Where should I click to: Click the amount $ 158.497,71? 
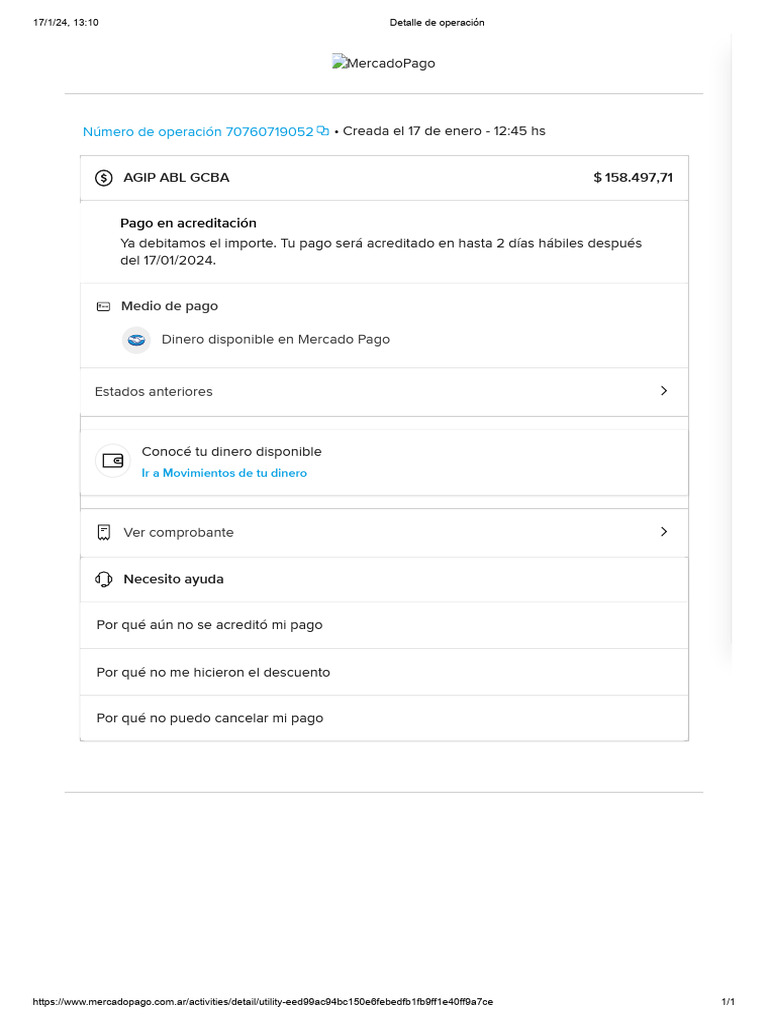(633, 178)
